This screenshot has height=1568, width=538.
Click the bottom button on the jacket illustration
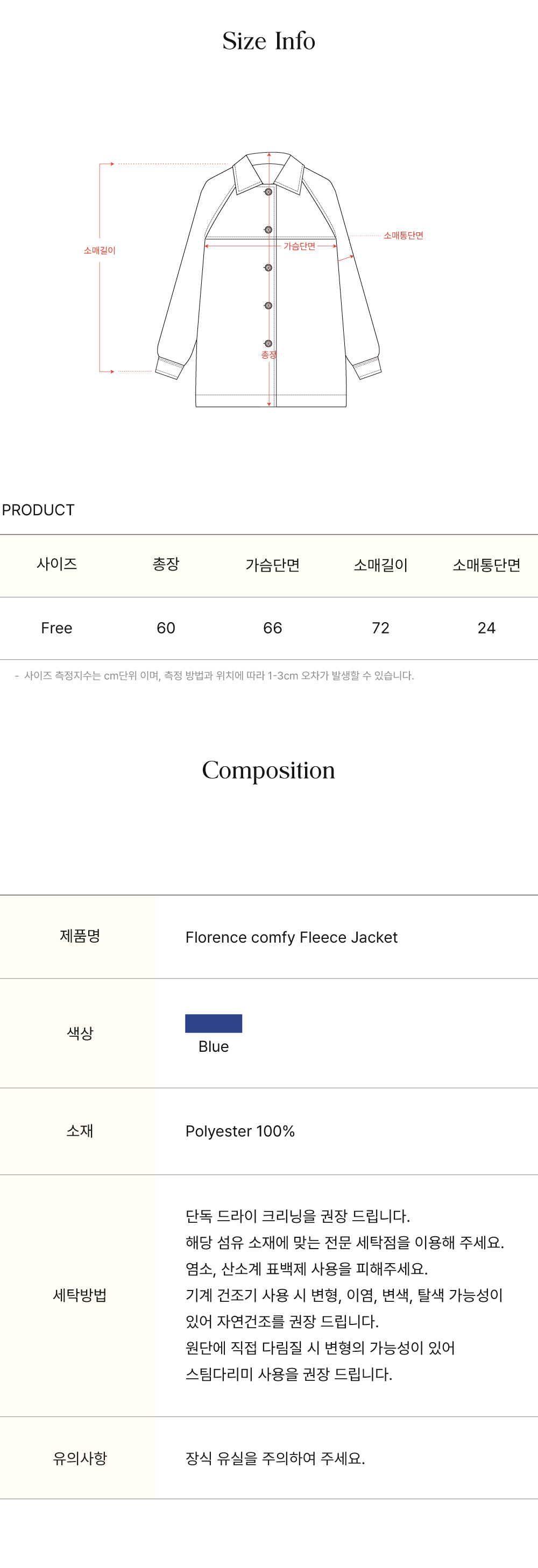[x=268, y=343]
